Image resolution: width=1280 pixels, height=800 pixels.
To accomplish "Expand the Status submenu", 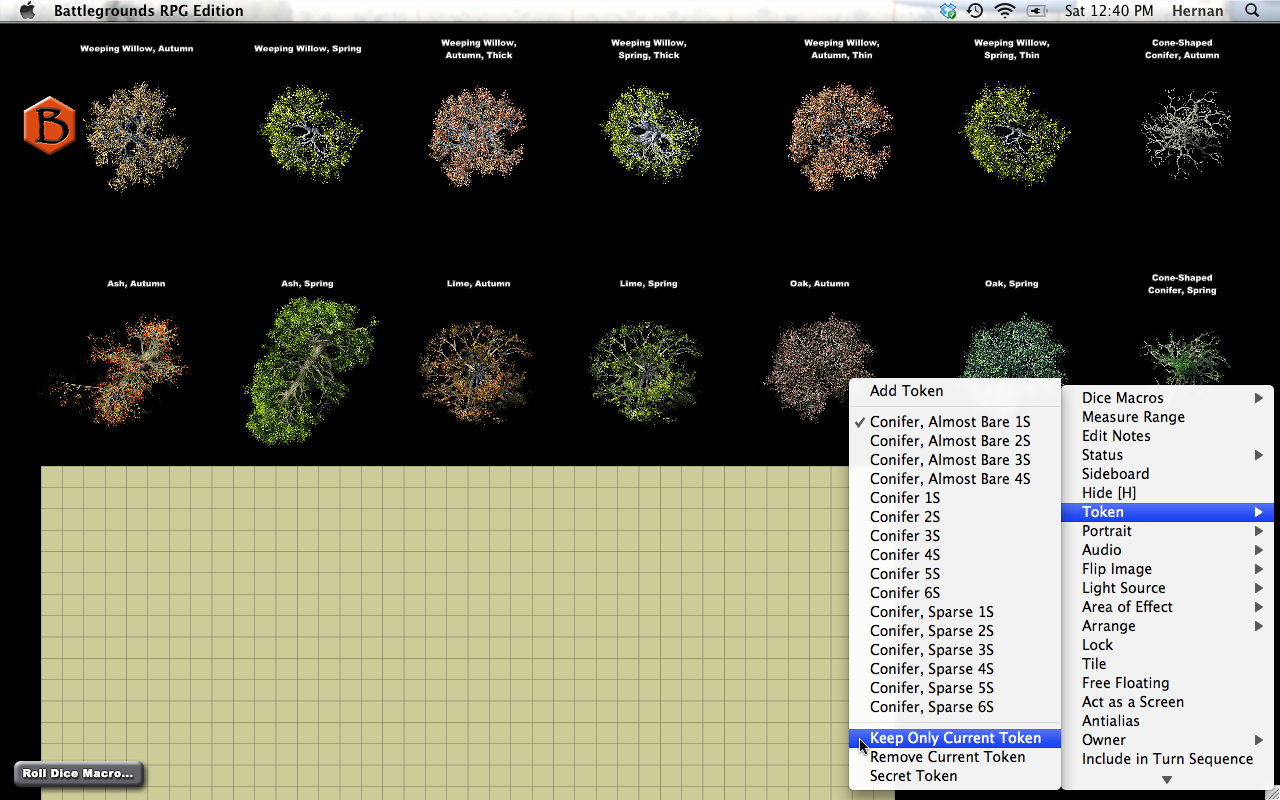I will coord(1167,455).
